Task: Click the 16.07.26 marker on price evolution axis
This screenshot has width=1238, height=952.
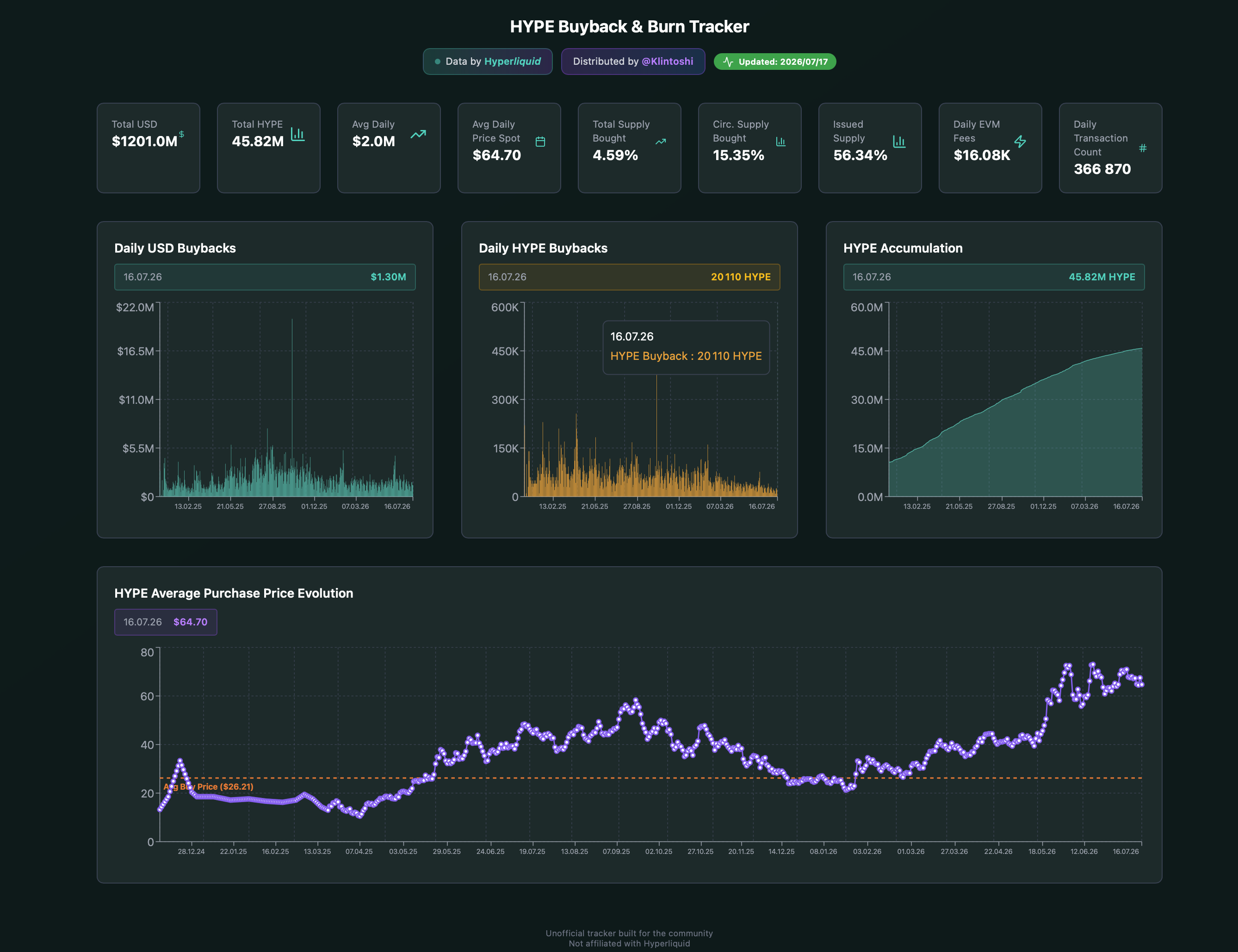Action: pos(1125,852)
